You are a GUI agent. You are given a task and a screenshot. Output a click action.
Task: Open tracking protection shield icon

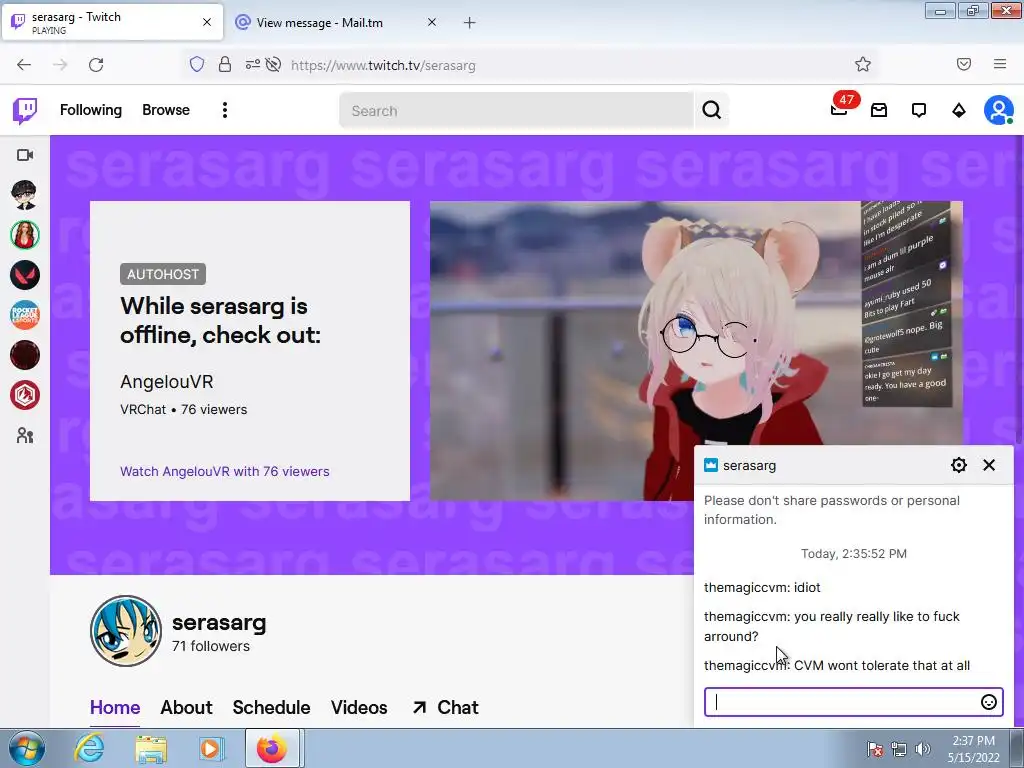(197, 64)
